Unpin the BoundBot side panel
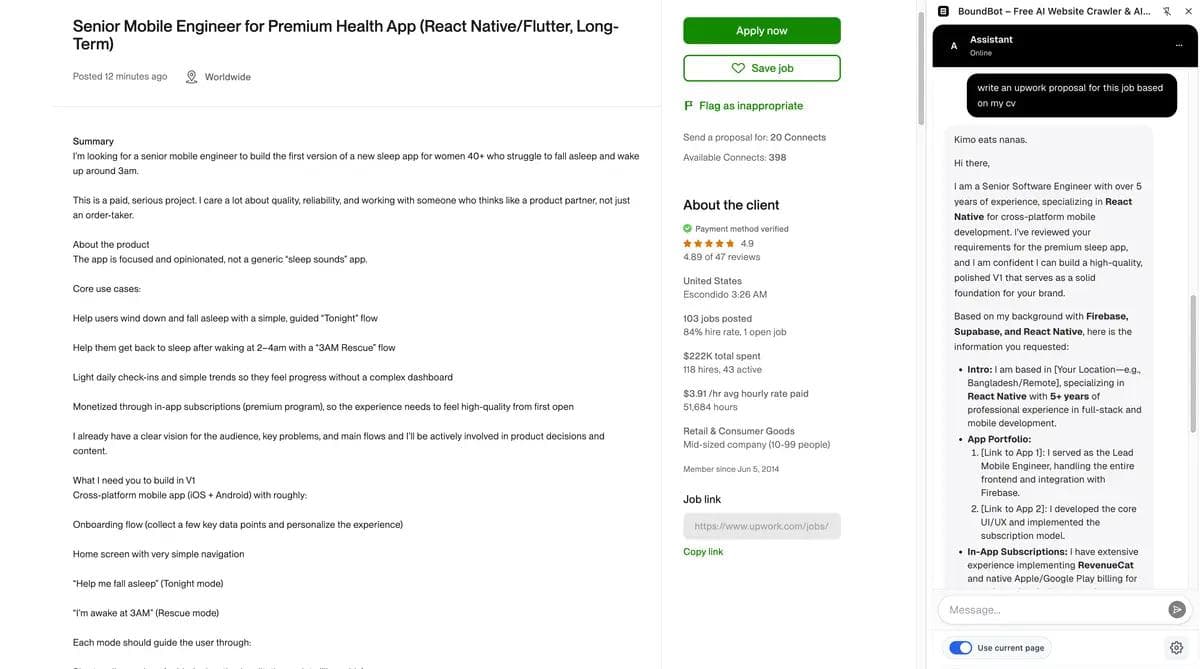Viewport: 1200px width, 669px height. 1164,9
